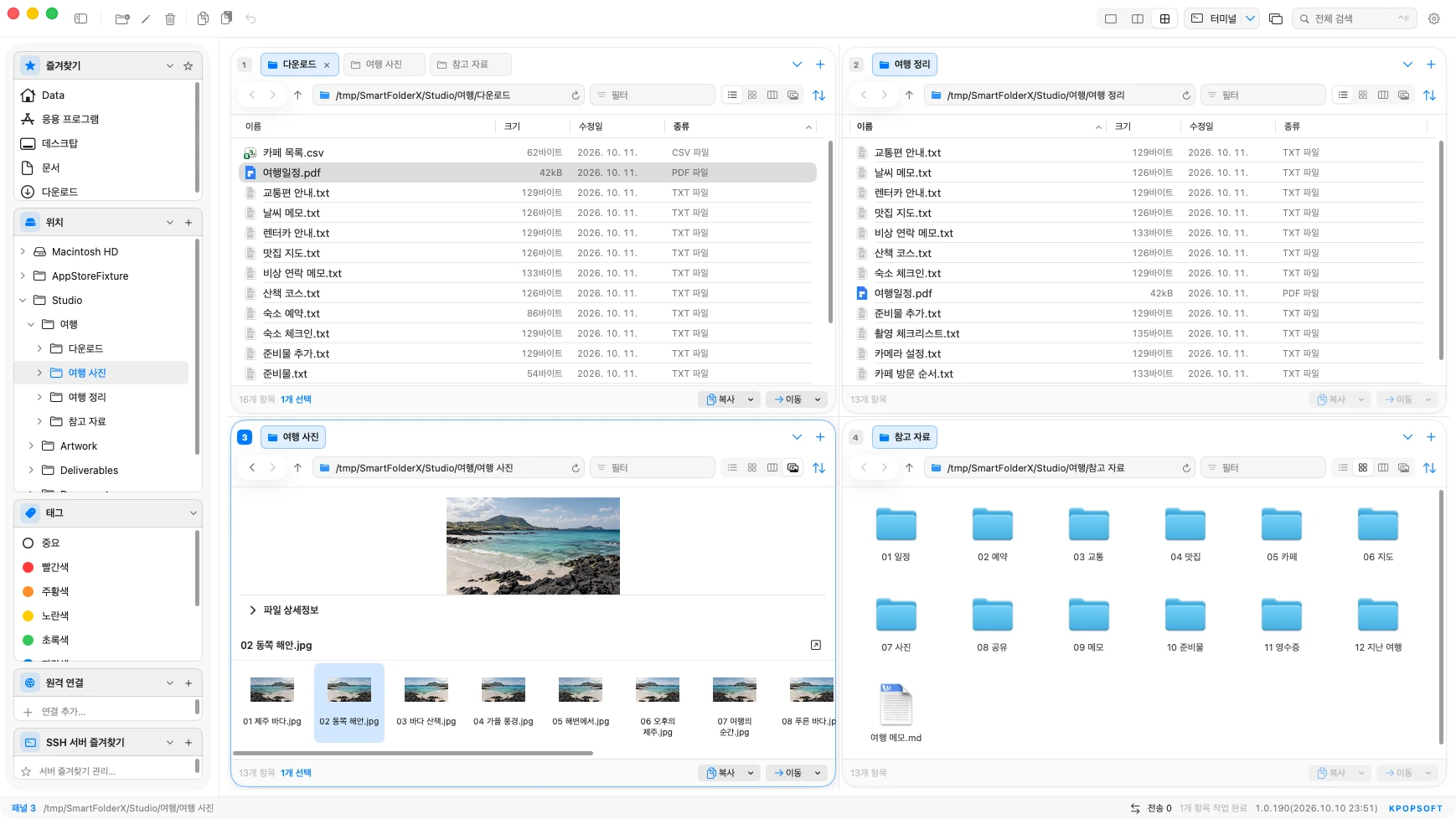Screen dimensions: 1456x819
Task: Add a new tab in panel 4
Action: (x=1431, y=437)
